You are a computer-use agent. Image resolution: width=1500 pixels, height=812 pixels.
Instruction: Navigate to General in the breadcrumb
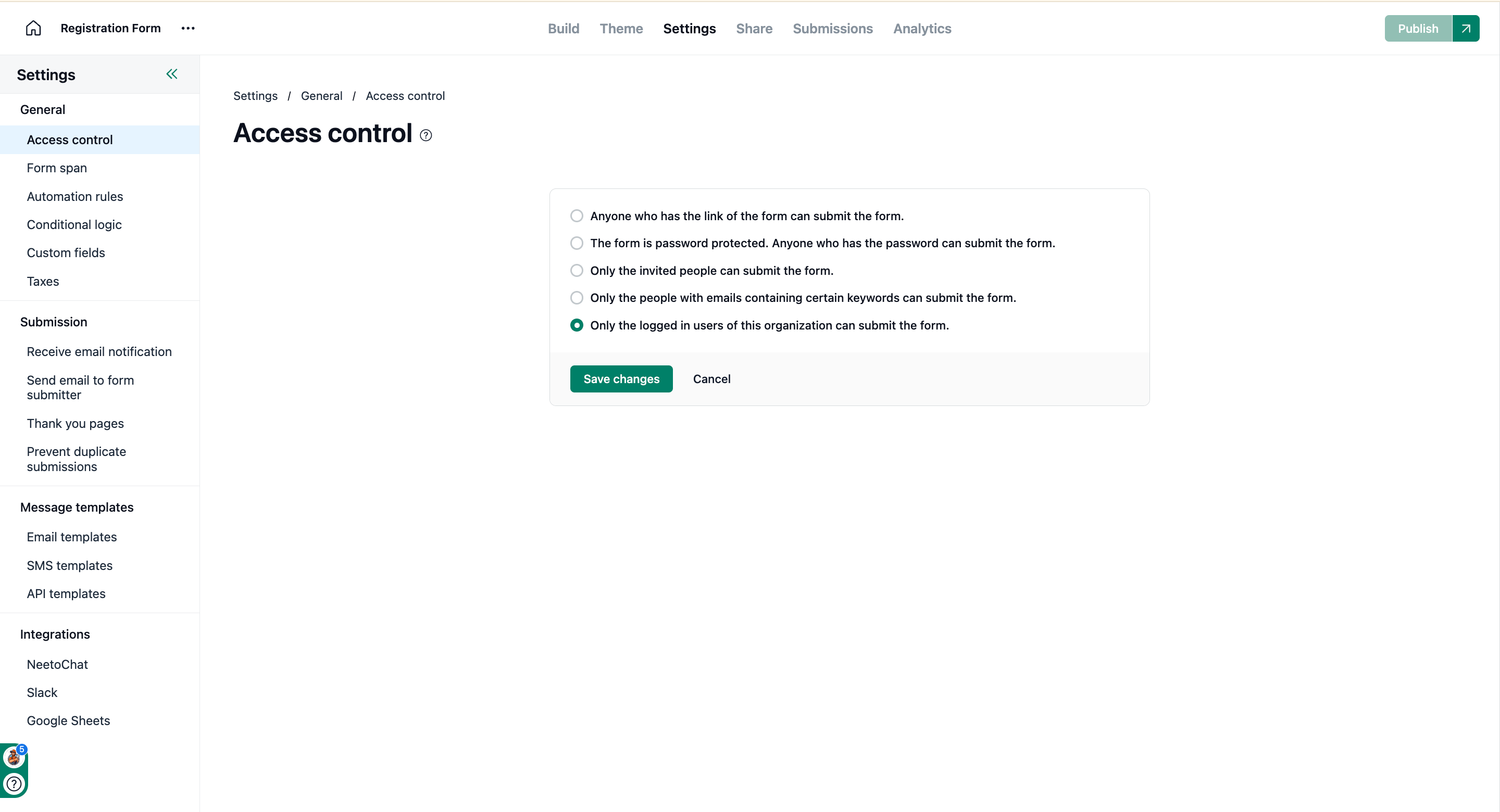click(x=321, y=96)
